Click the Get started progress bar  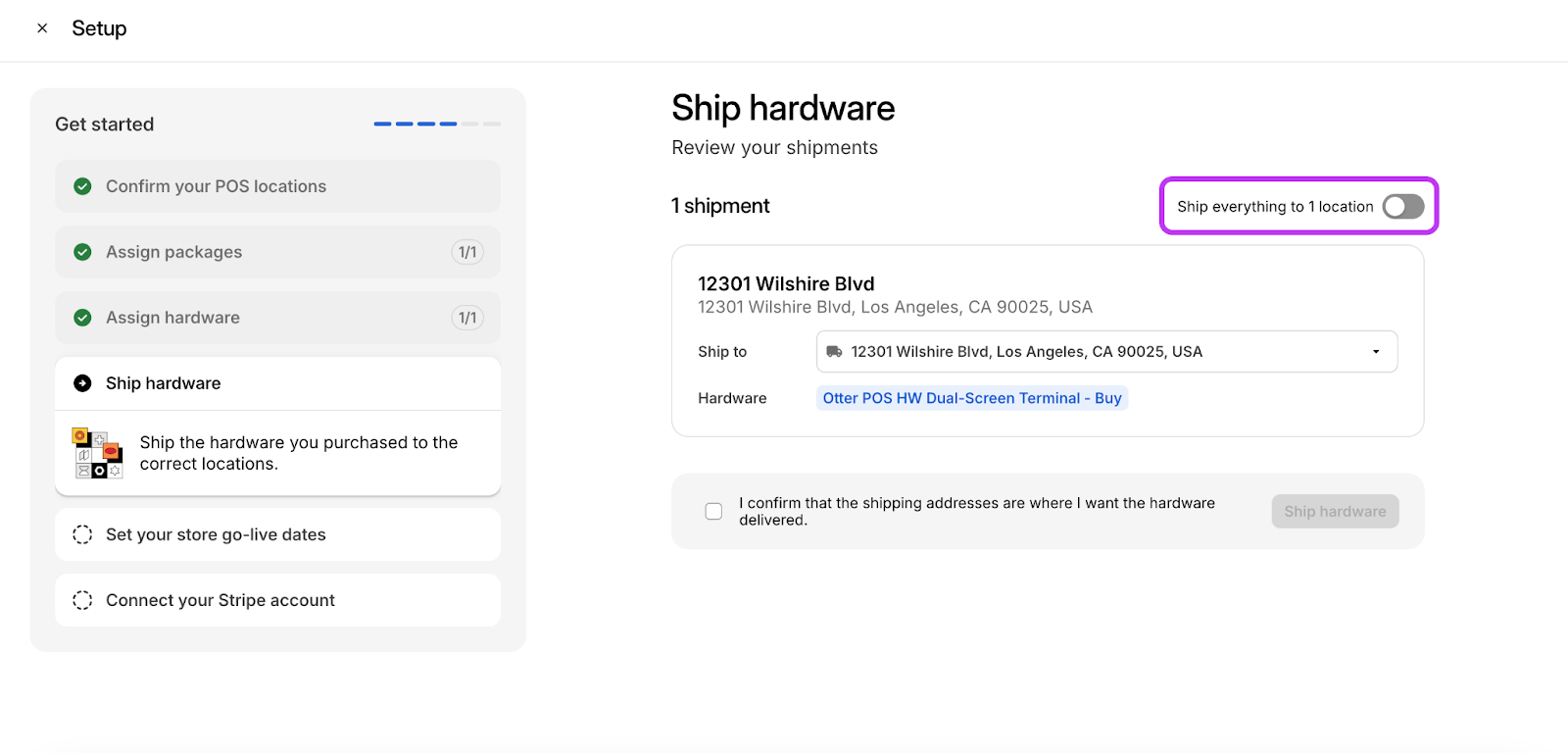click(x=437, y=125)
